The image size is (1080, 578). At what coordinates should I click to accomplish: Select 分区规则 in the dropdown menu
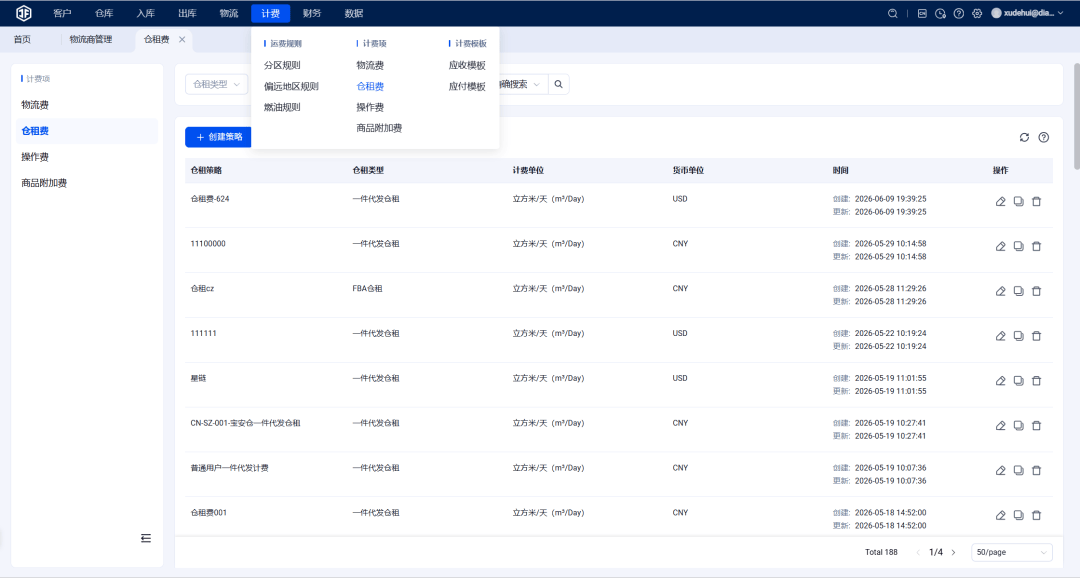(282, 65)
